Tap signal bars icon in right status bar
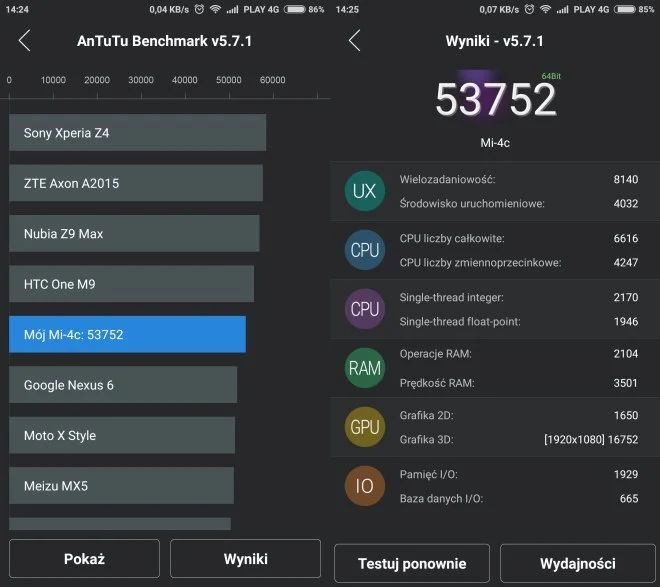 pos(562,9)
